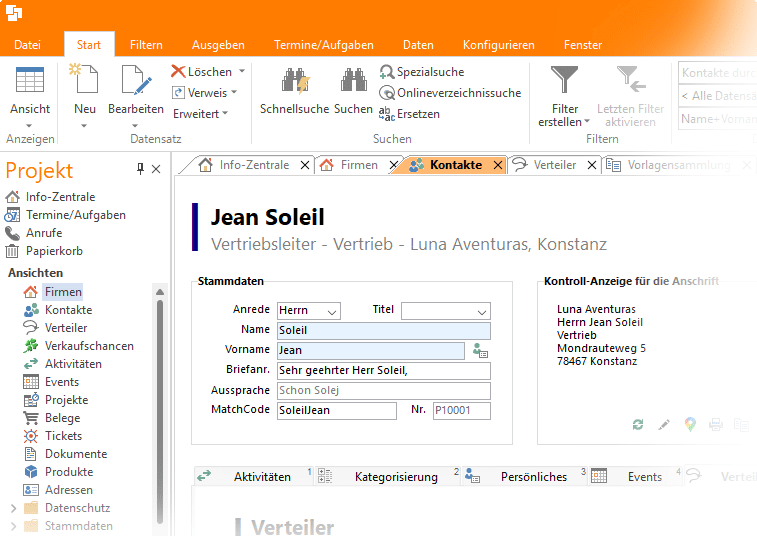Click the map location icon in address panel
The height and width of the screenshot is (536, 757).
(x=690, y=425)
